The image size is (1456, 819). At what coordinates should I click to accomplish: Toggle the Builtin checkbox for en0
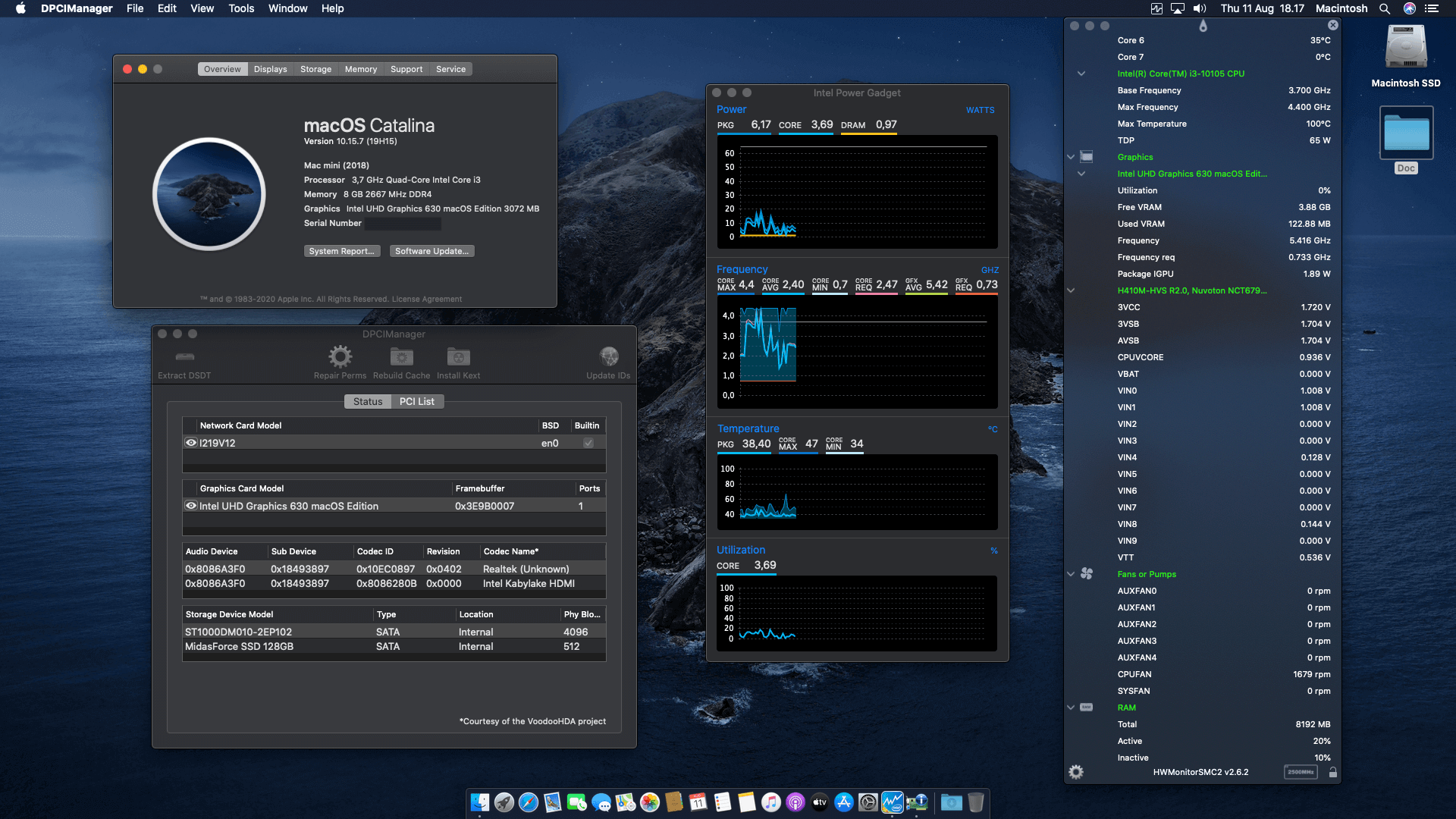click(587, 442)
